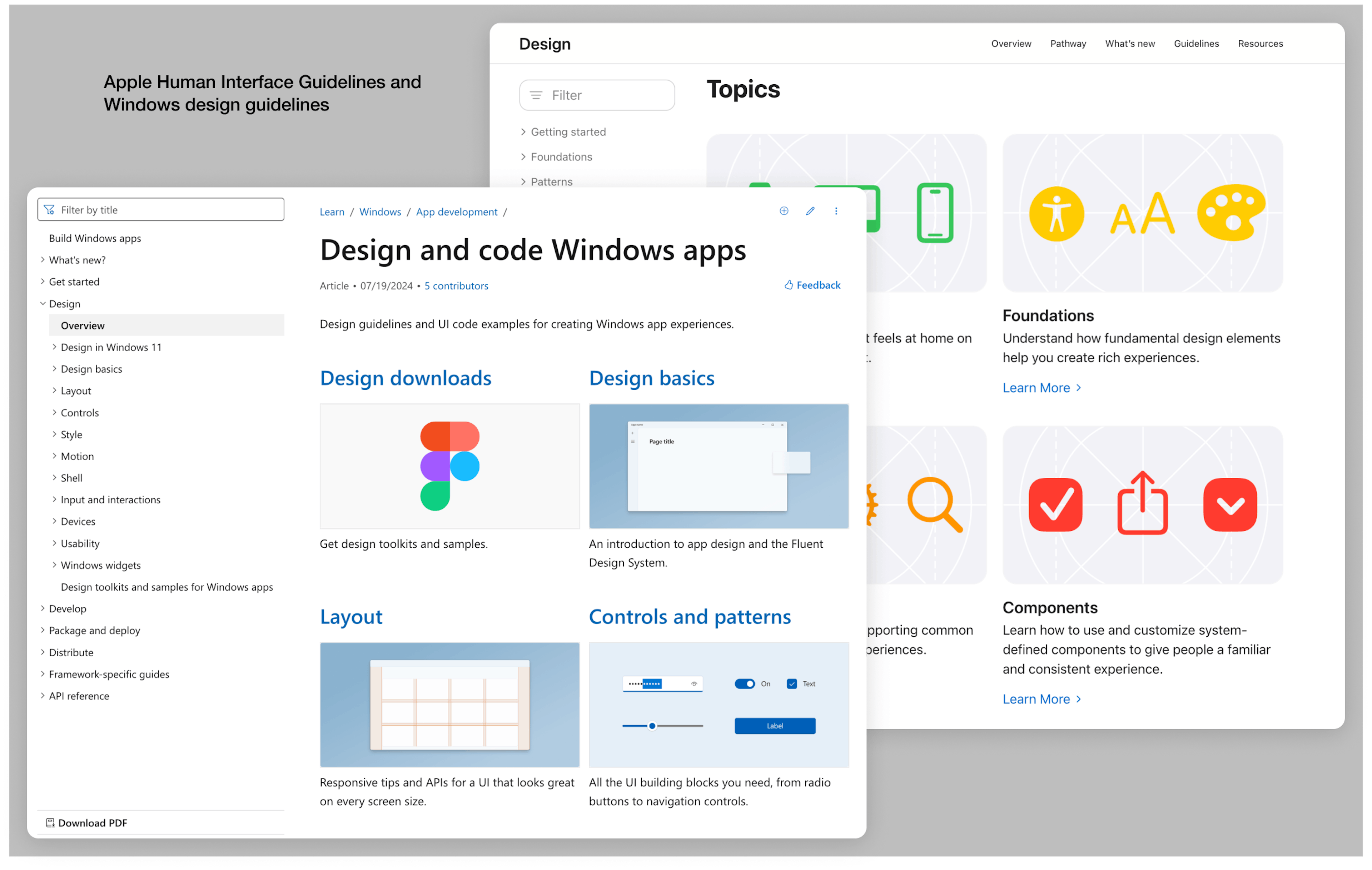
Task: Open Pathway in Apple Design nav
Action: click(x=1068, y=44)
